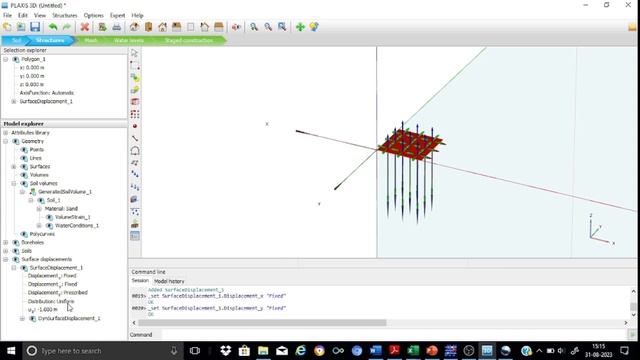Click the command log vertical scrollbar
This screenshot has width=640, height=360.
coord(633,306)
